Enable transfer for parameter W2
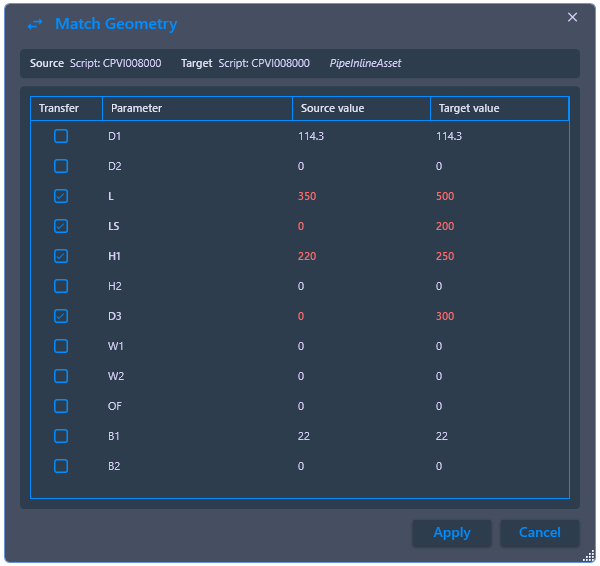 61,376
